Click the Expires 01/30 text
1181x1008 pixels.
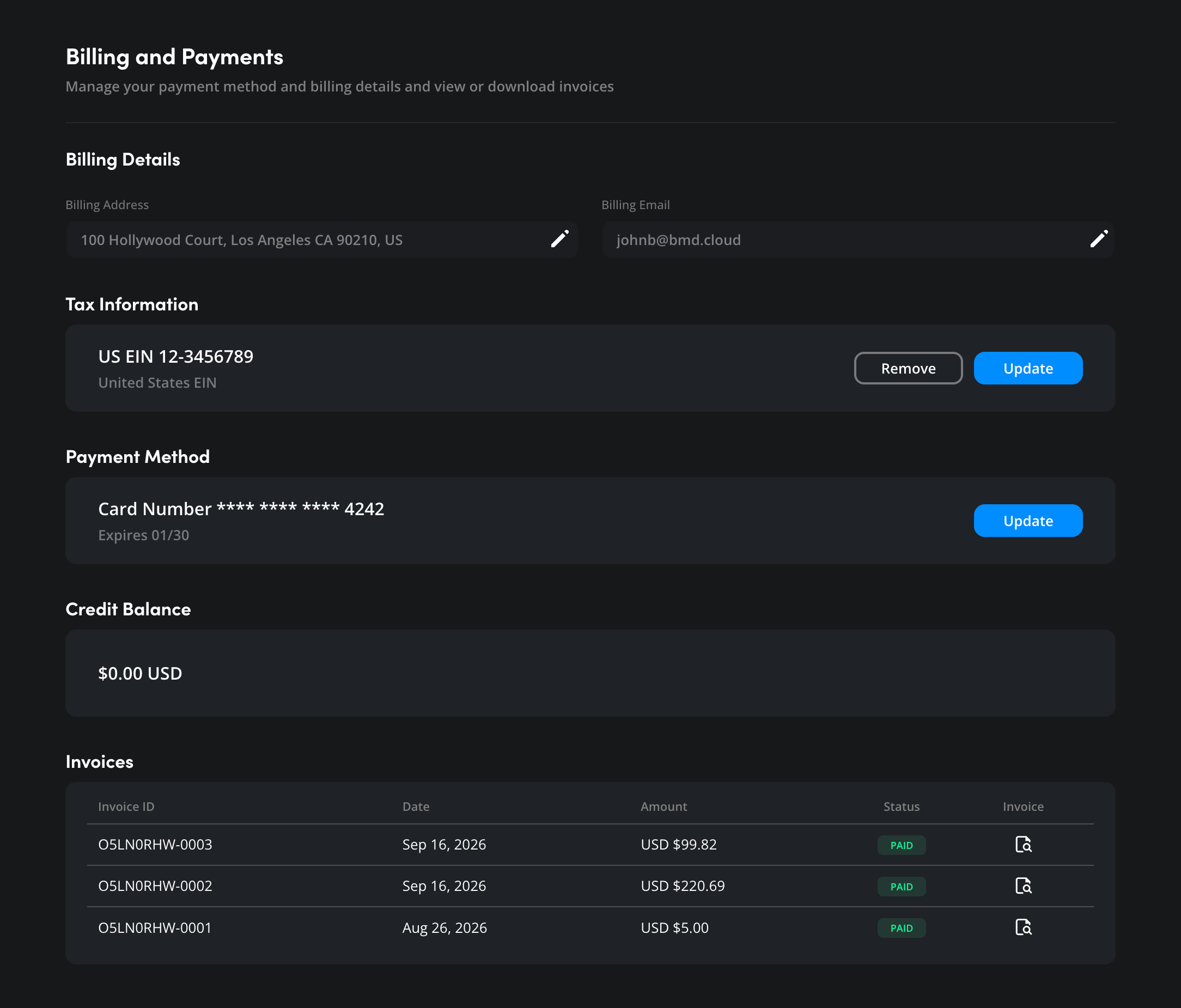(x=144, y=535)
